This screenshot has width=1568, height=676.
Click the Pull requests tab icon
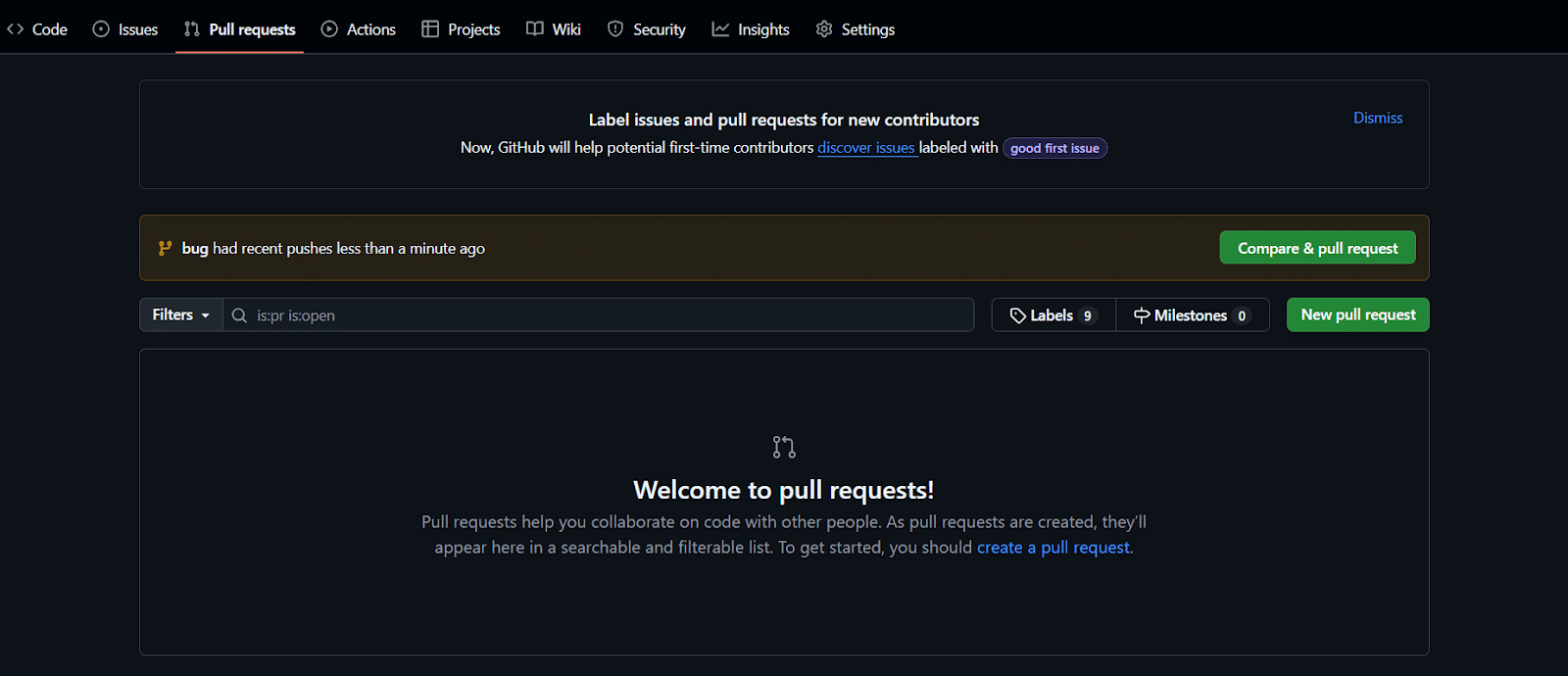192,29
